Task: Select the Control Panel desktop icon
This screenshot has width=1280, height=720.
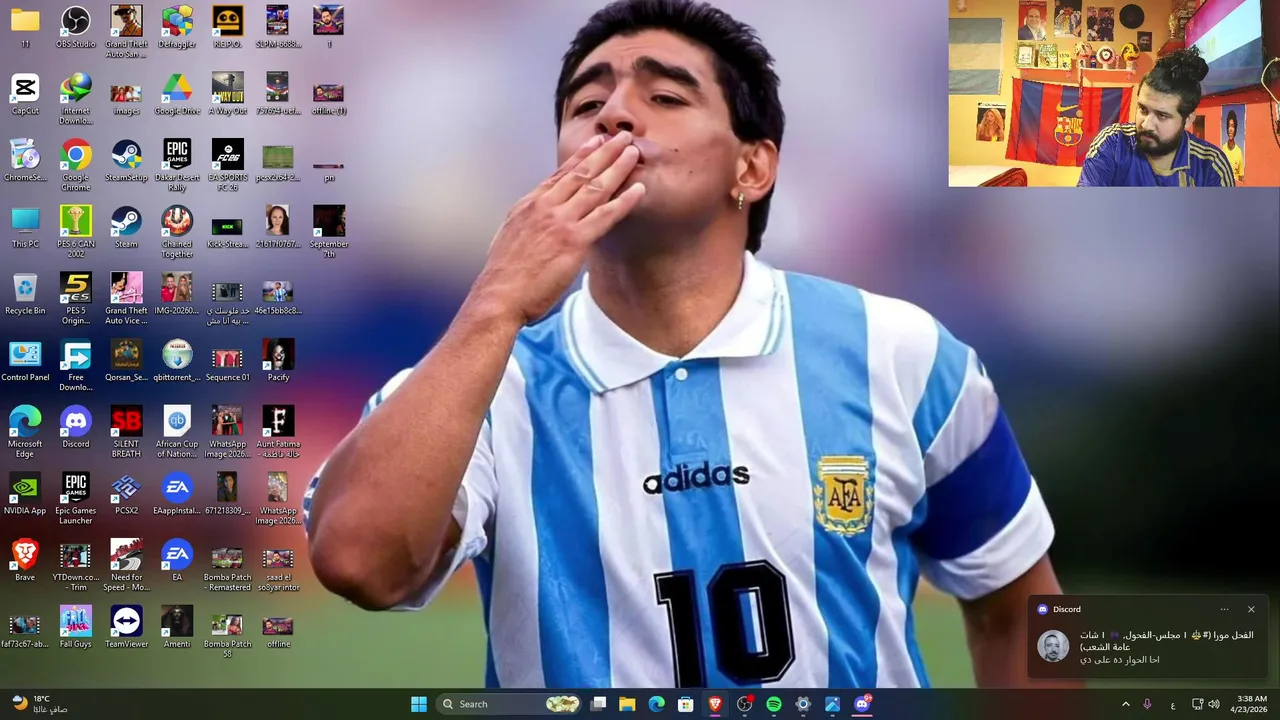Action: click(x=25, y=360)
